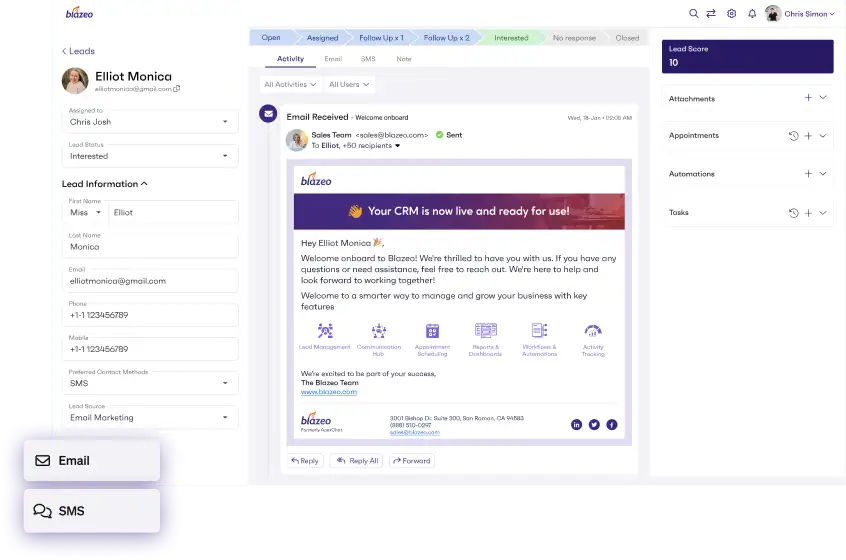The width and height of the screenshot is (846, 560).
Task: Switch to the SMS tab
Action: [x=367, y=59]
